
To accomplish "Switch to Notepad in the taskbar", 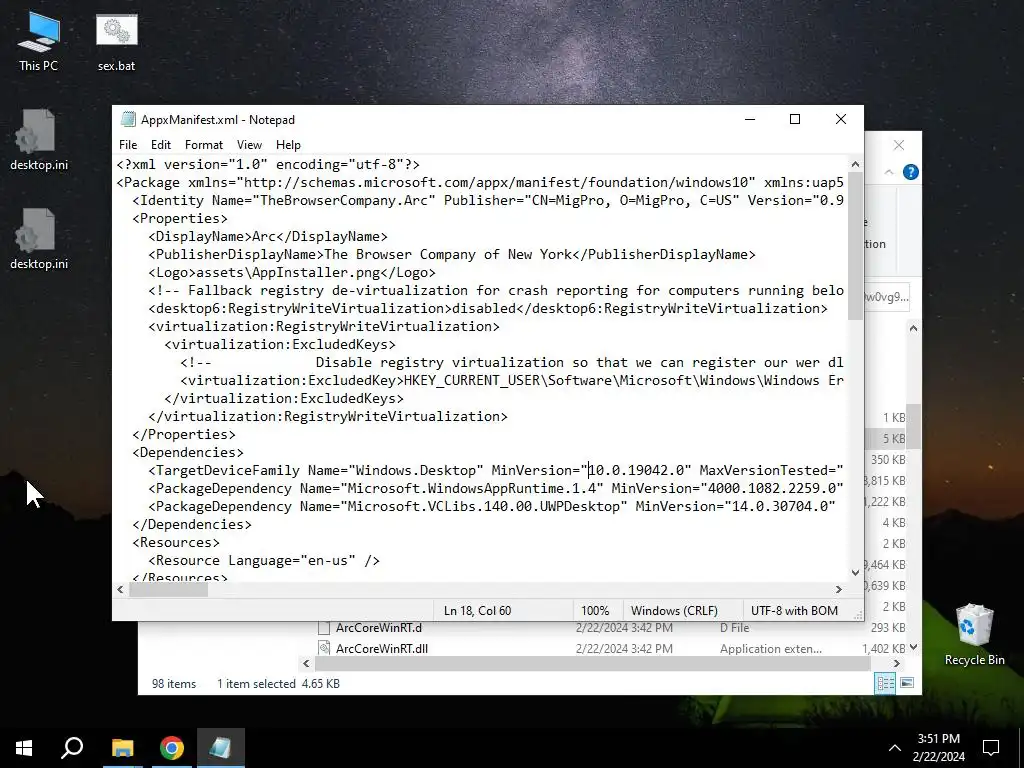I will point(221,748).
